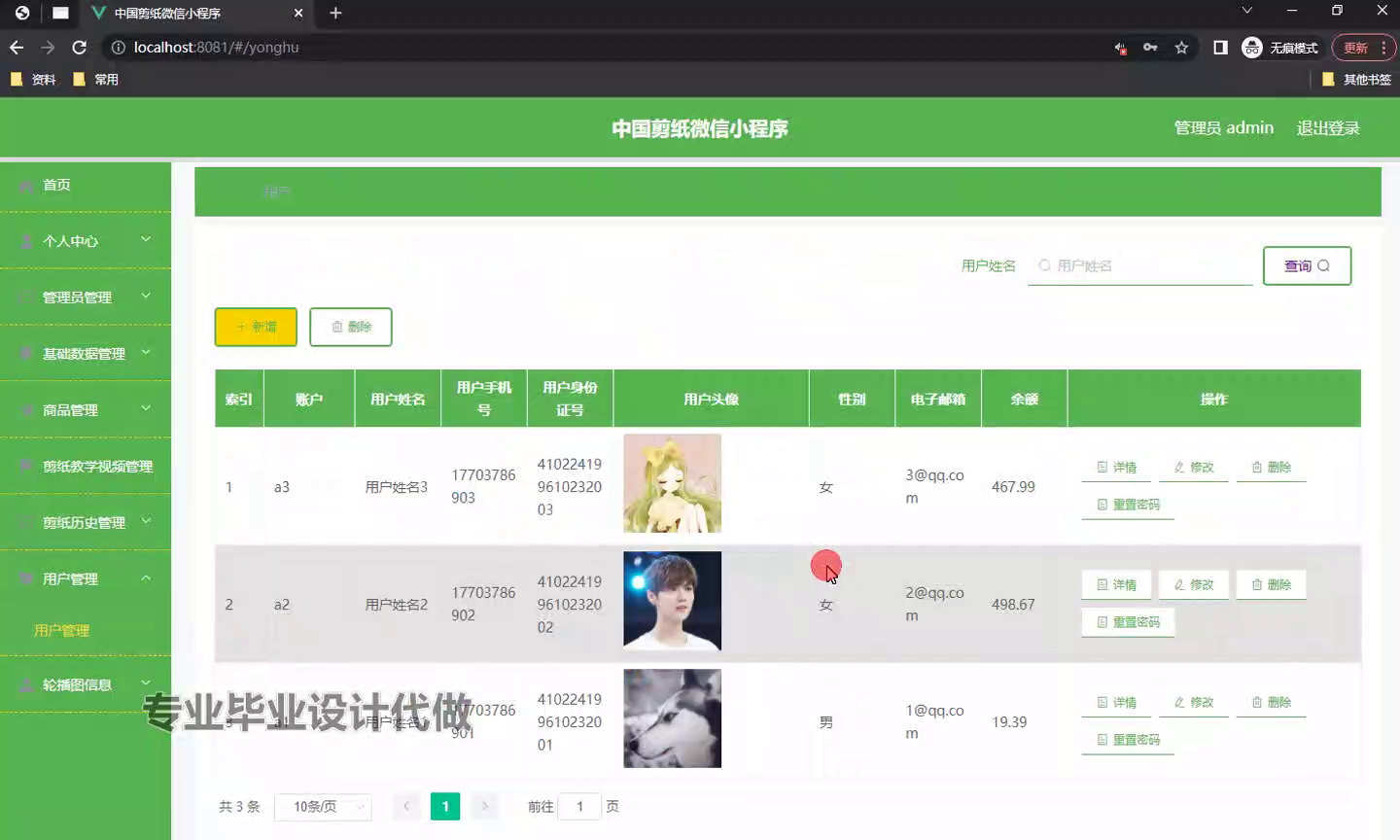Viewport: 1400px width, 840px height.
Task: Click the 更新 browser update button
Action: tap(1364, 48)
